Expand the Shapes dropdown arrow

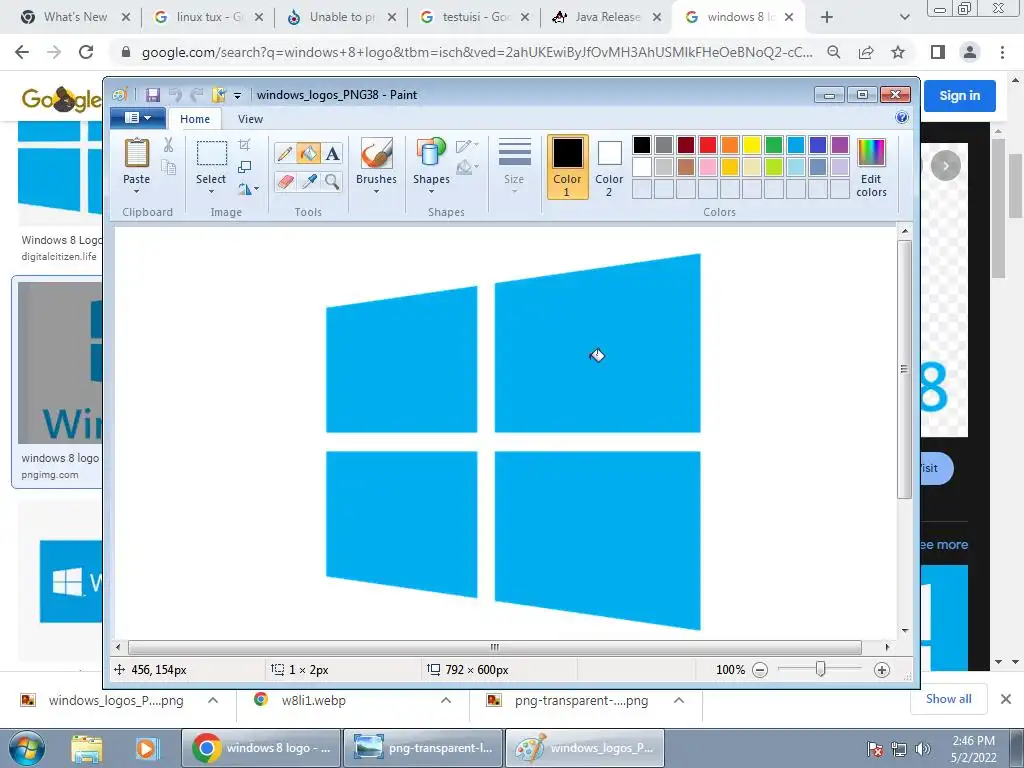431,192
